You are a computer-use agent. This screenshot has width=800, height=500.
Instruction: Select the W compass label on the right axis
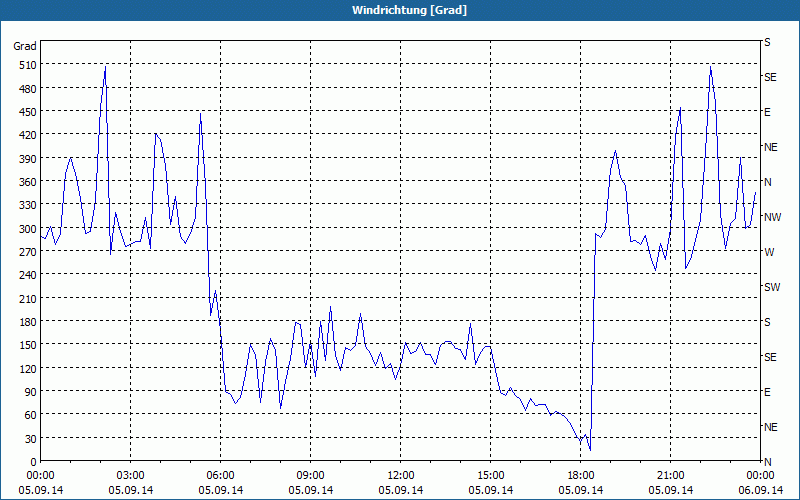tap(769, 252)
